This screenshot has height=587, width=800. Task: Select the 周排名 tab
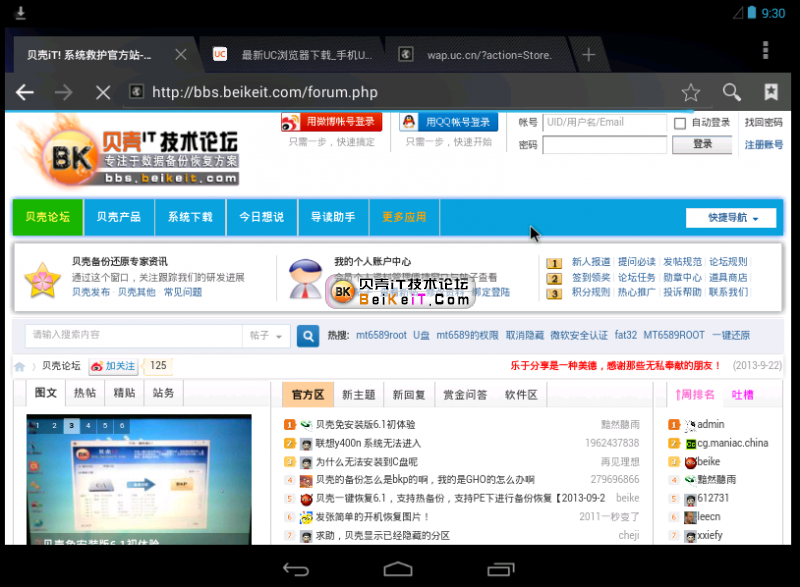coord(695,395)
